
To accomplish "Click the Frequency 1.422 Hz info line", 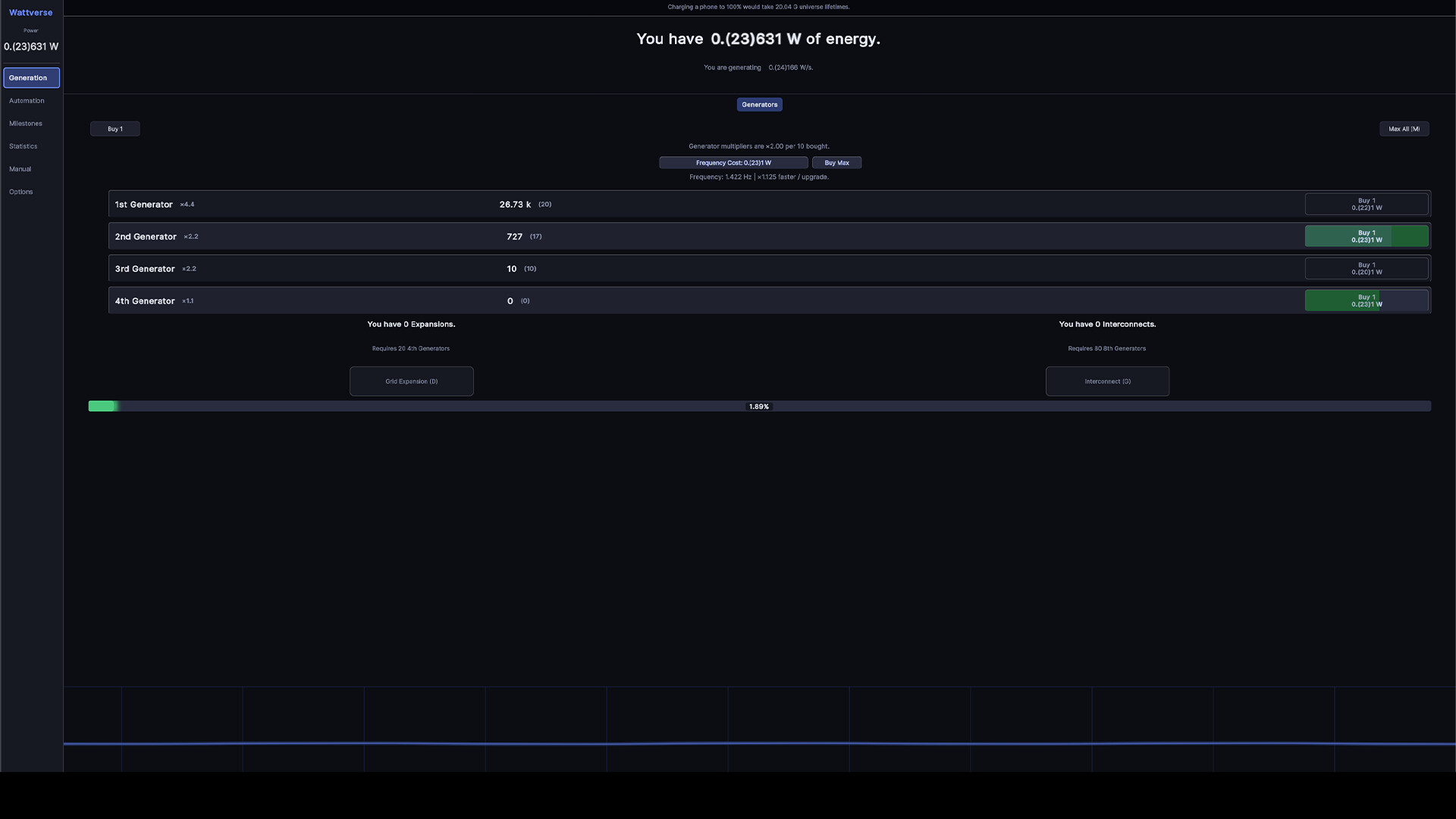I will coord(758,177).
